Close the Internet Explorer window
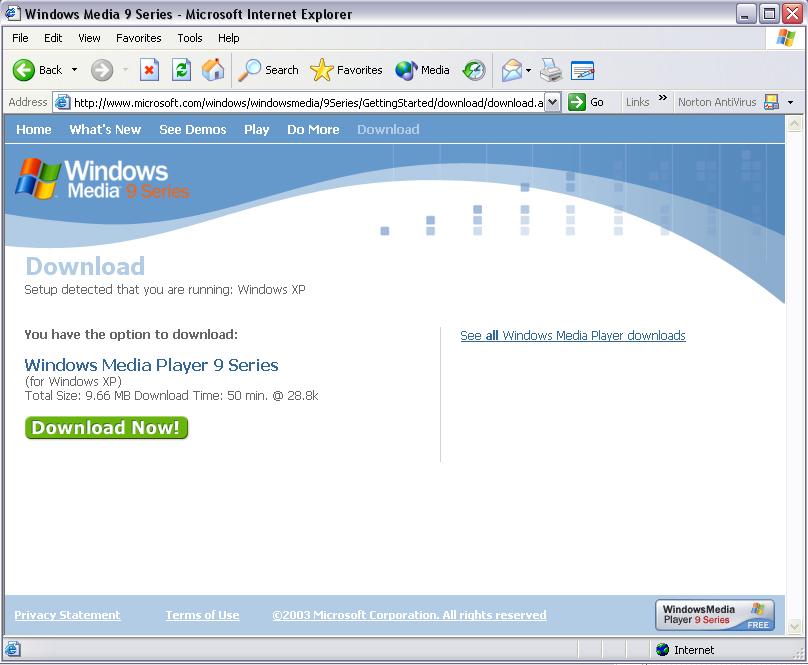Screen dimensions: 808x665 click(793, 14)
